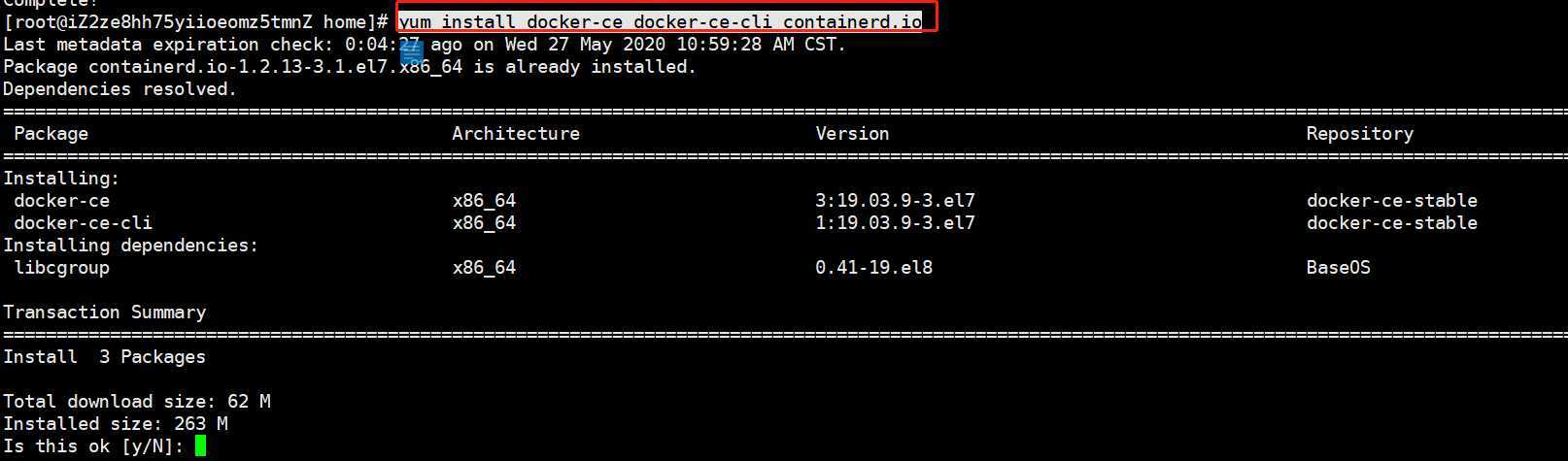Click docker-ce-stable in the docker-ce row
Image resolution: width=1568 pixels, height=461 pixels.
coord(1391,201)
